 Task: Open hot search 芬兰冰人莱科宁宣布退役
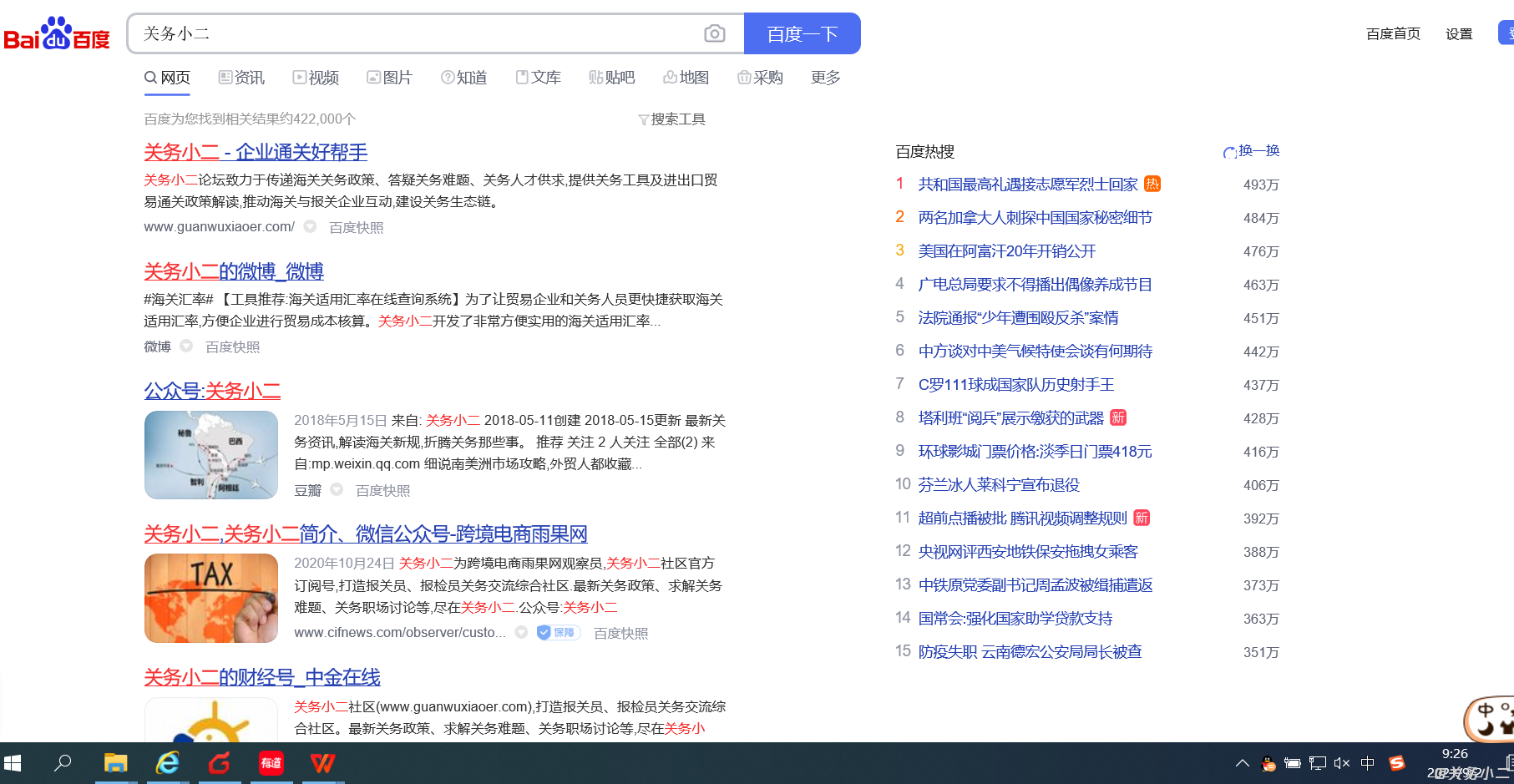[999, 485]
